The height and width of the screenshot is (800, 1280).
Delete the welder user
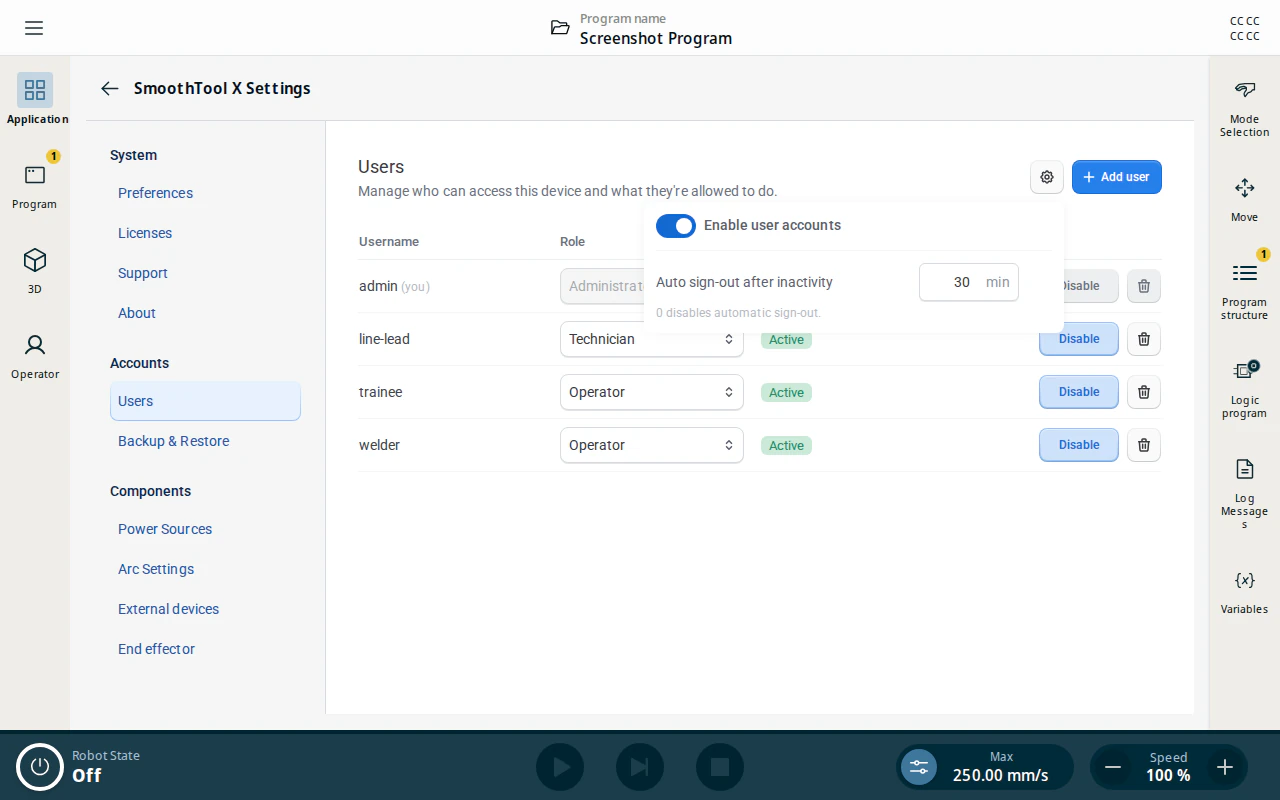point(1144,445)
